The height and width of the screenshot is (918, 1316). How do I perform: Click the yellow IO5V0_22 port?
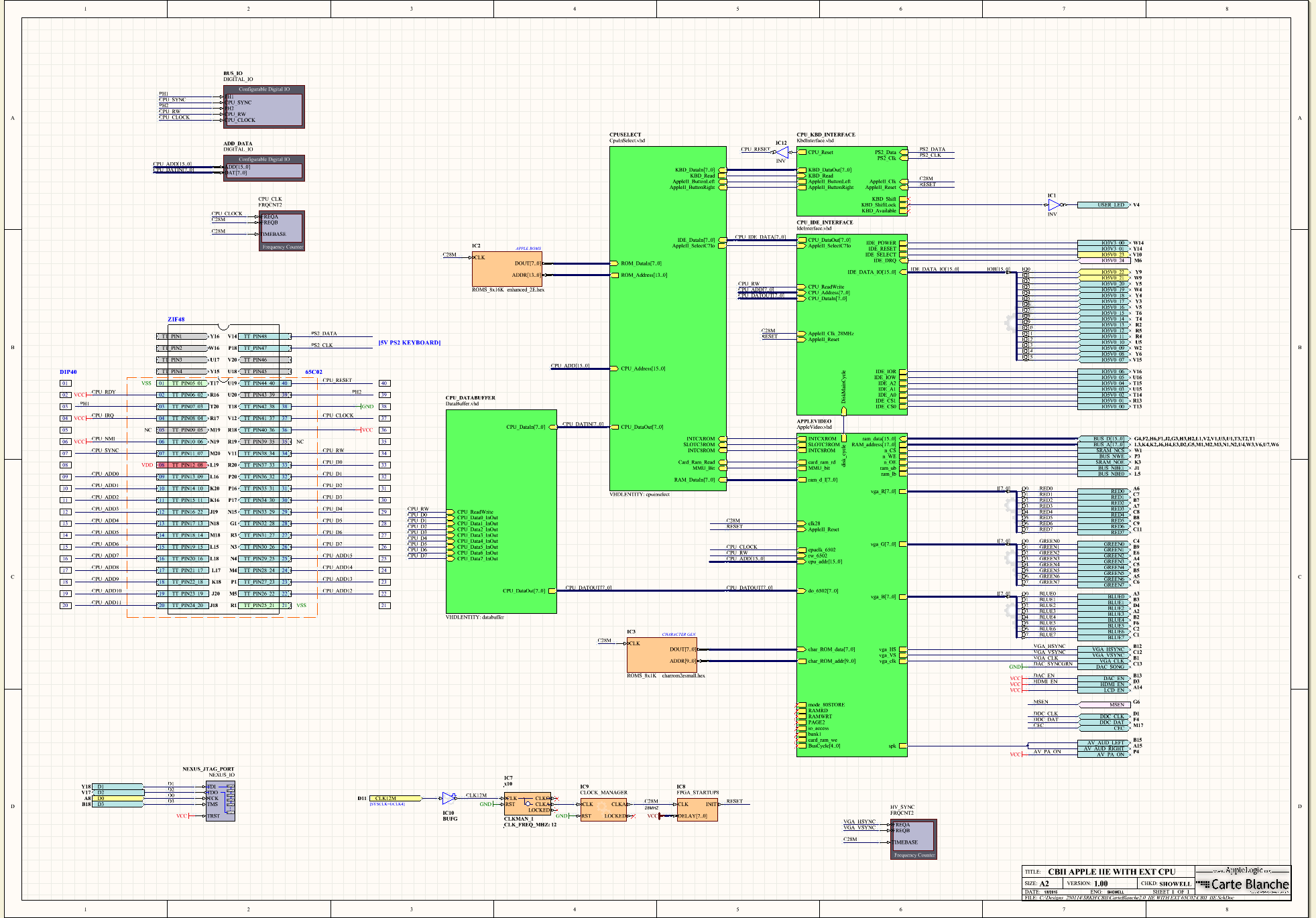coord(1103,272)
